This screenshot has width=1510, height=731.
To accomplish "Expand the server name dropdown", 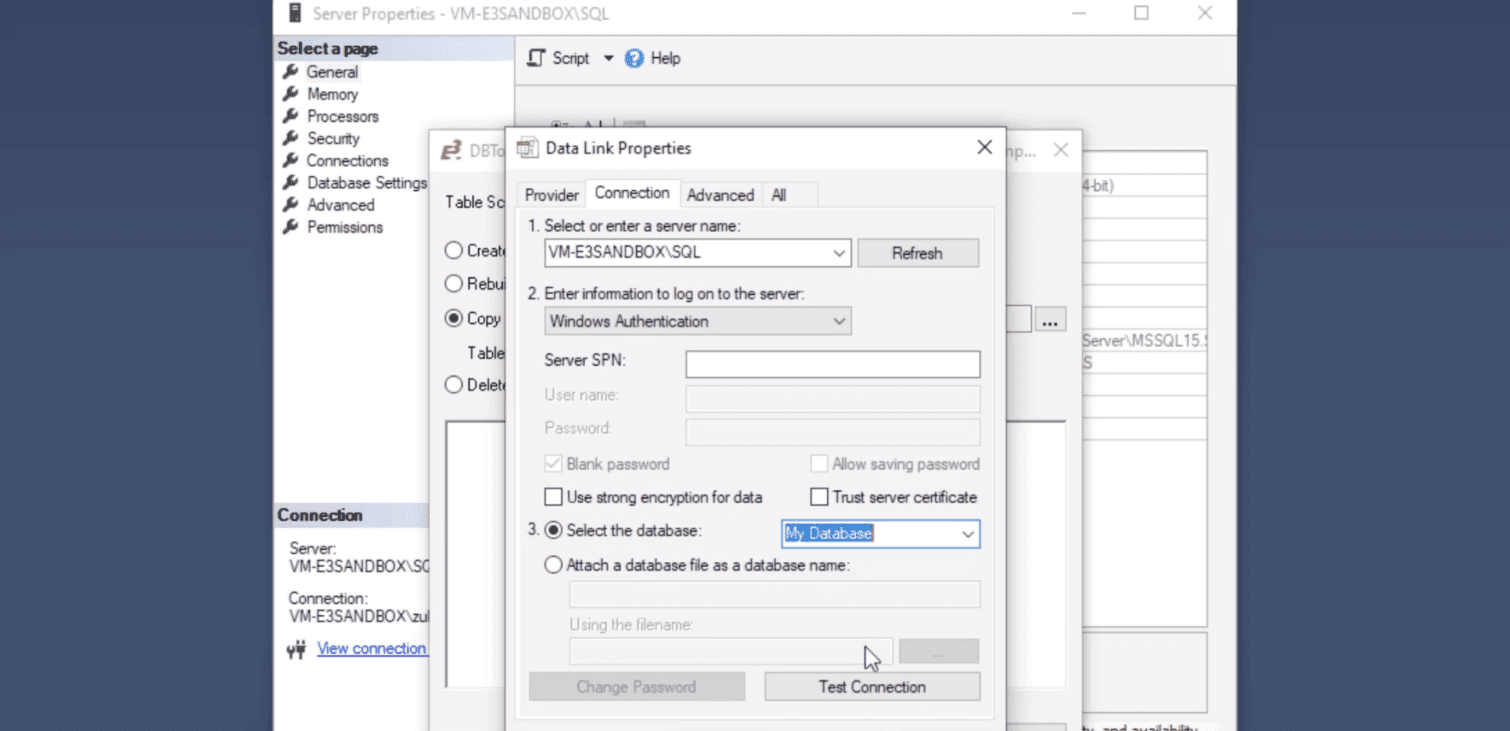I will point(839,254).
